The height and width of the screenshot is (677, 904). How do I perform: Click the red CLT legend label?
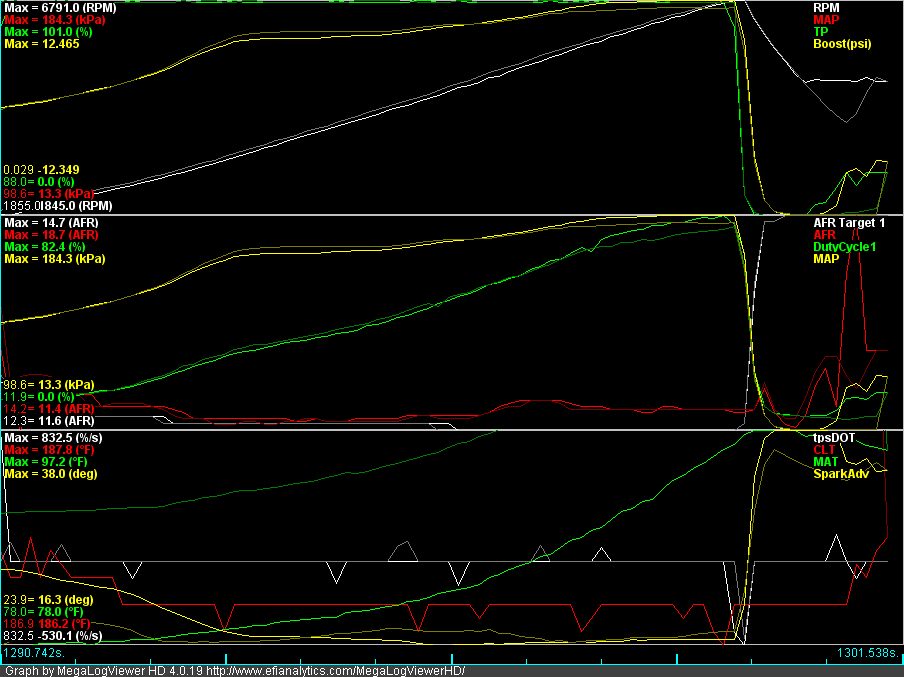click(825, 450)
